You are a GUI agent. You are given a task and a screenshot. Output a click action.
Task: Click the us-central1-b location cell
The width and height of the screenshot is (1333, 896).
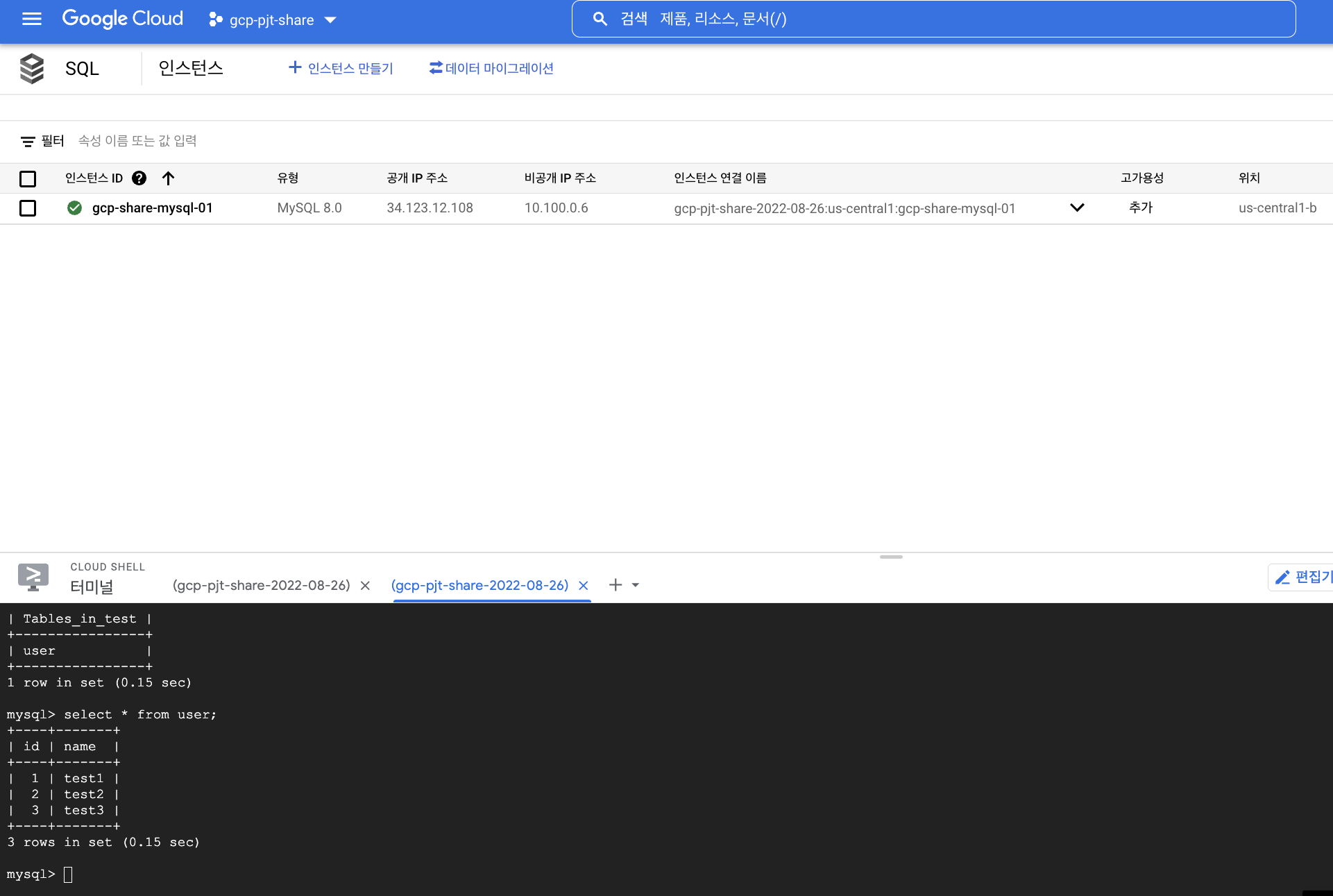(1277, 208)
